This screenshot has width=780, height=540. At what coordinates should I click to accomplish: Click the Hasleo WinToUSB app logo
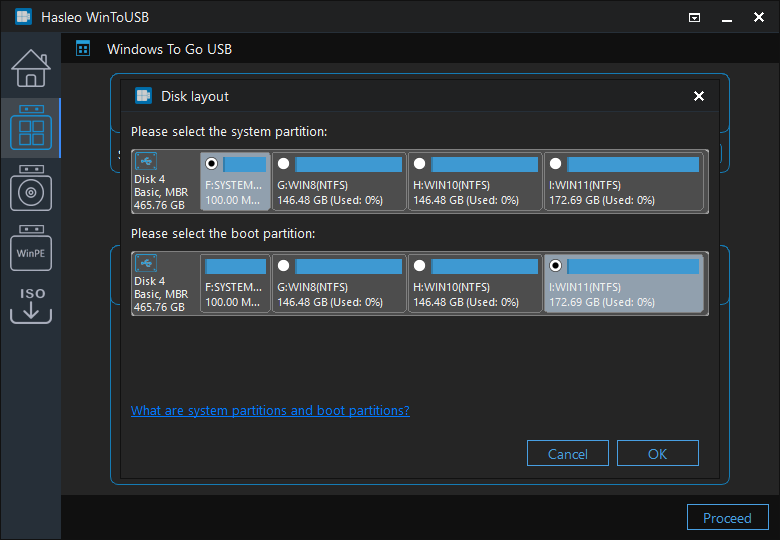[23, 17]
